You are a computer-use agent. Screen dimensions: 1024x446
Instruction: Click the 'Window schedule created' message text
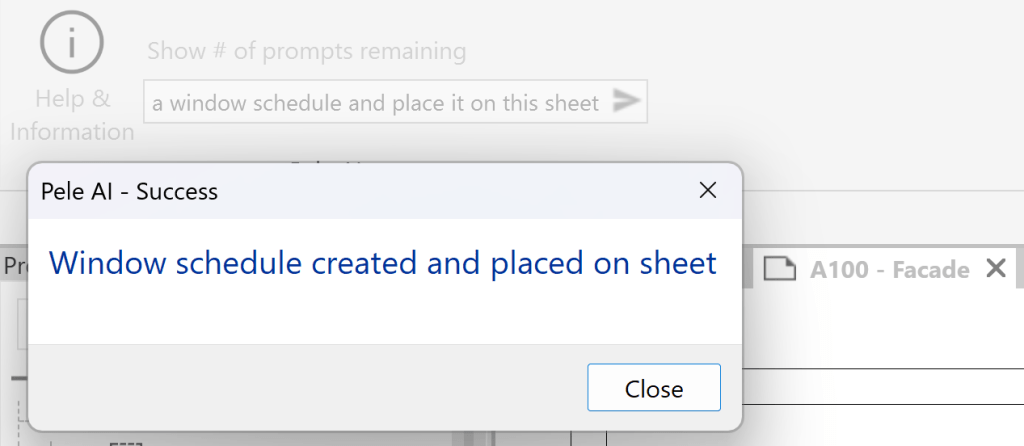[x=382, y=263]
